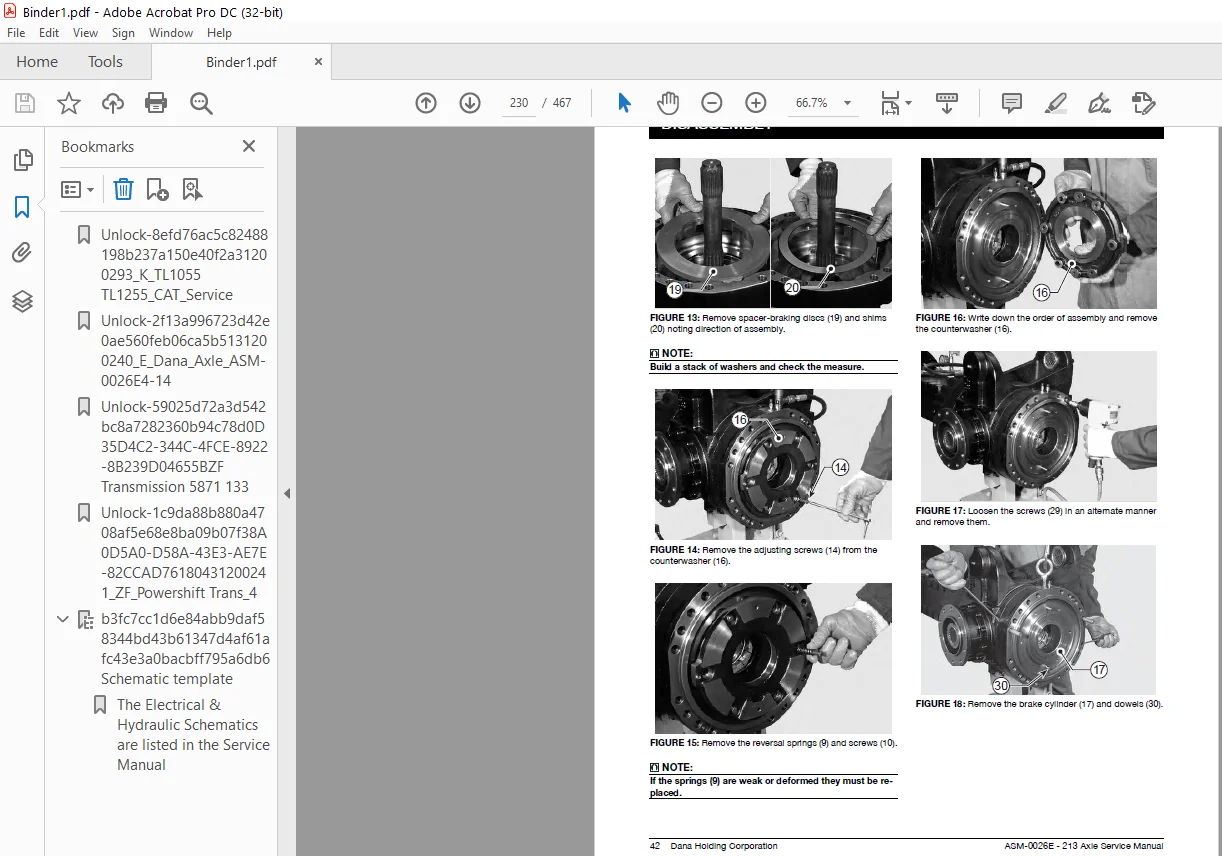Click the Figure 13 photo
Screen dimensions: 1222x856
(x=773, y=232)
